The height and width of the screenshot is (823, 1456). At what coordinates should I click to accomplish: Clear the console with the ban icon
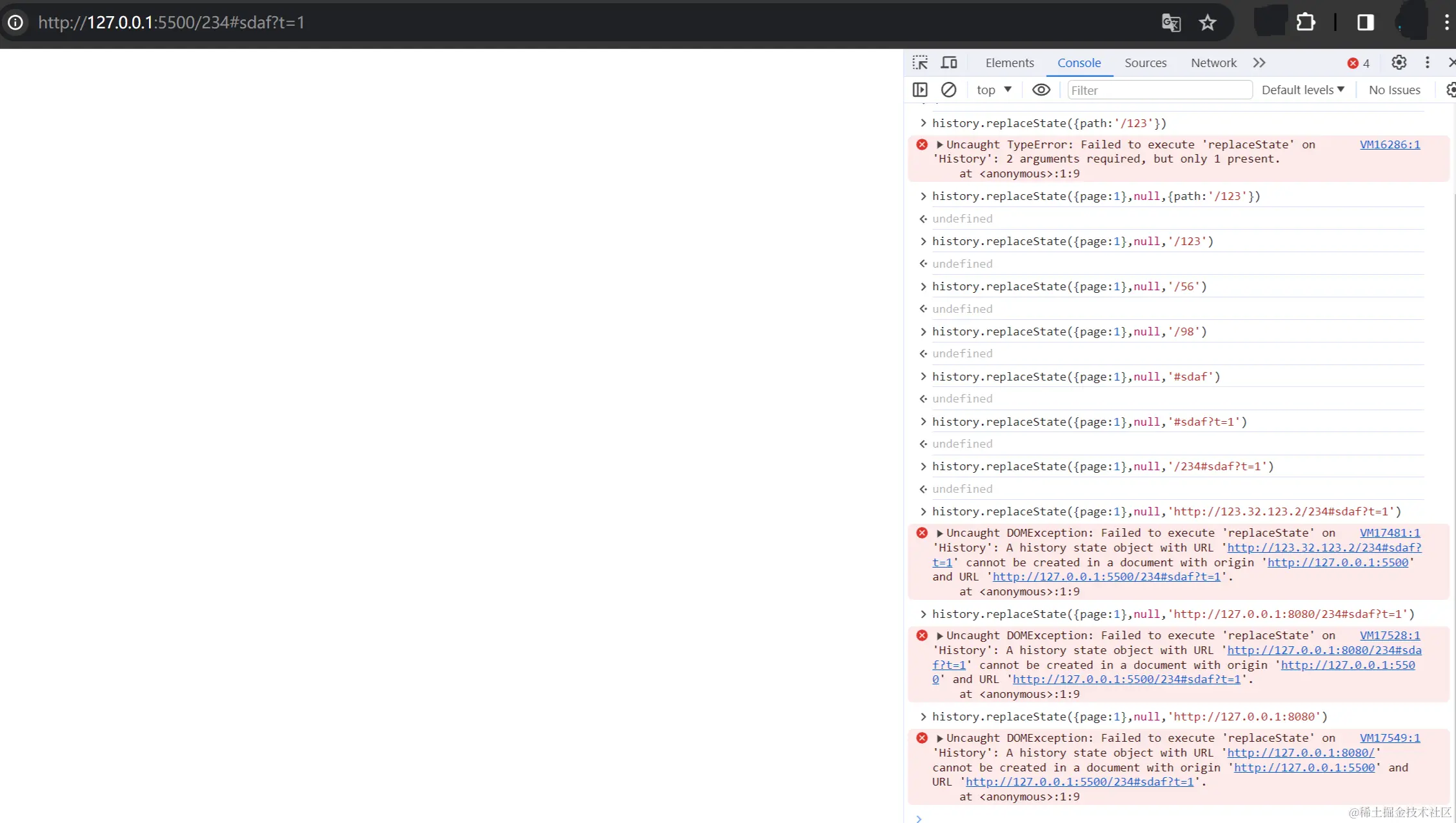point(948,90)
